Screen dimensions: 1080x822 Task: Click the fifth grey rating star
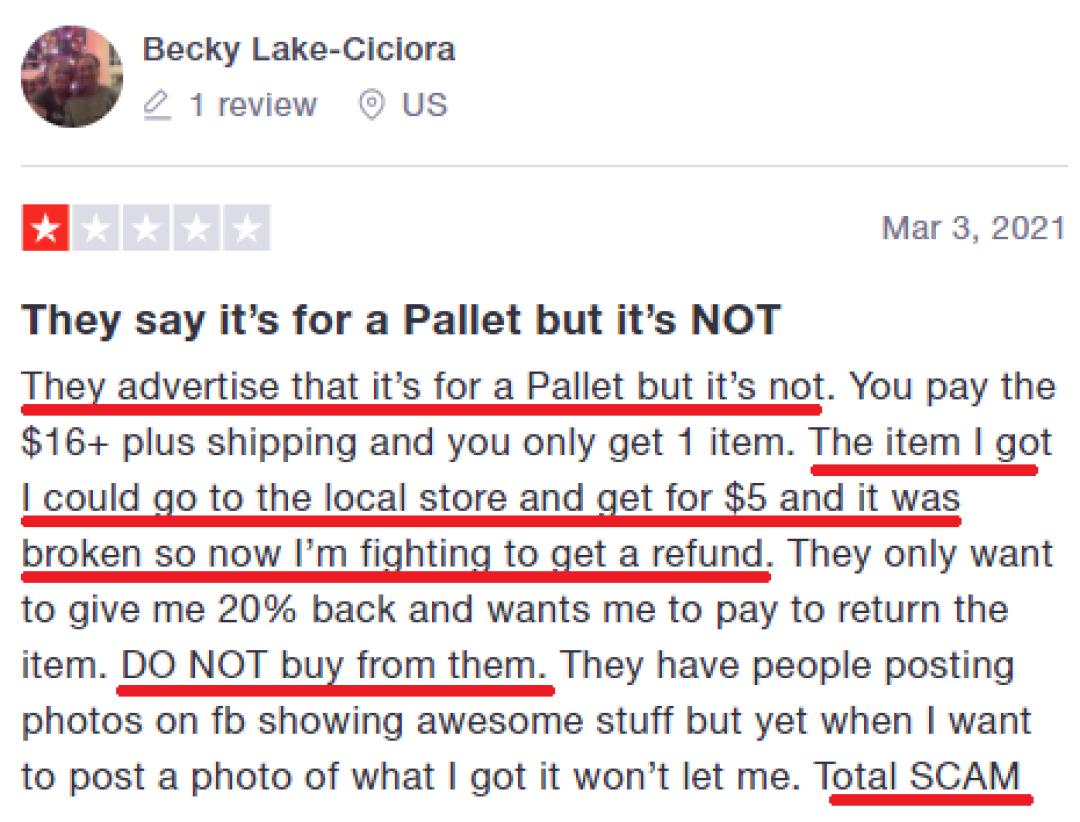(x=246, y=230)
